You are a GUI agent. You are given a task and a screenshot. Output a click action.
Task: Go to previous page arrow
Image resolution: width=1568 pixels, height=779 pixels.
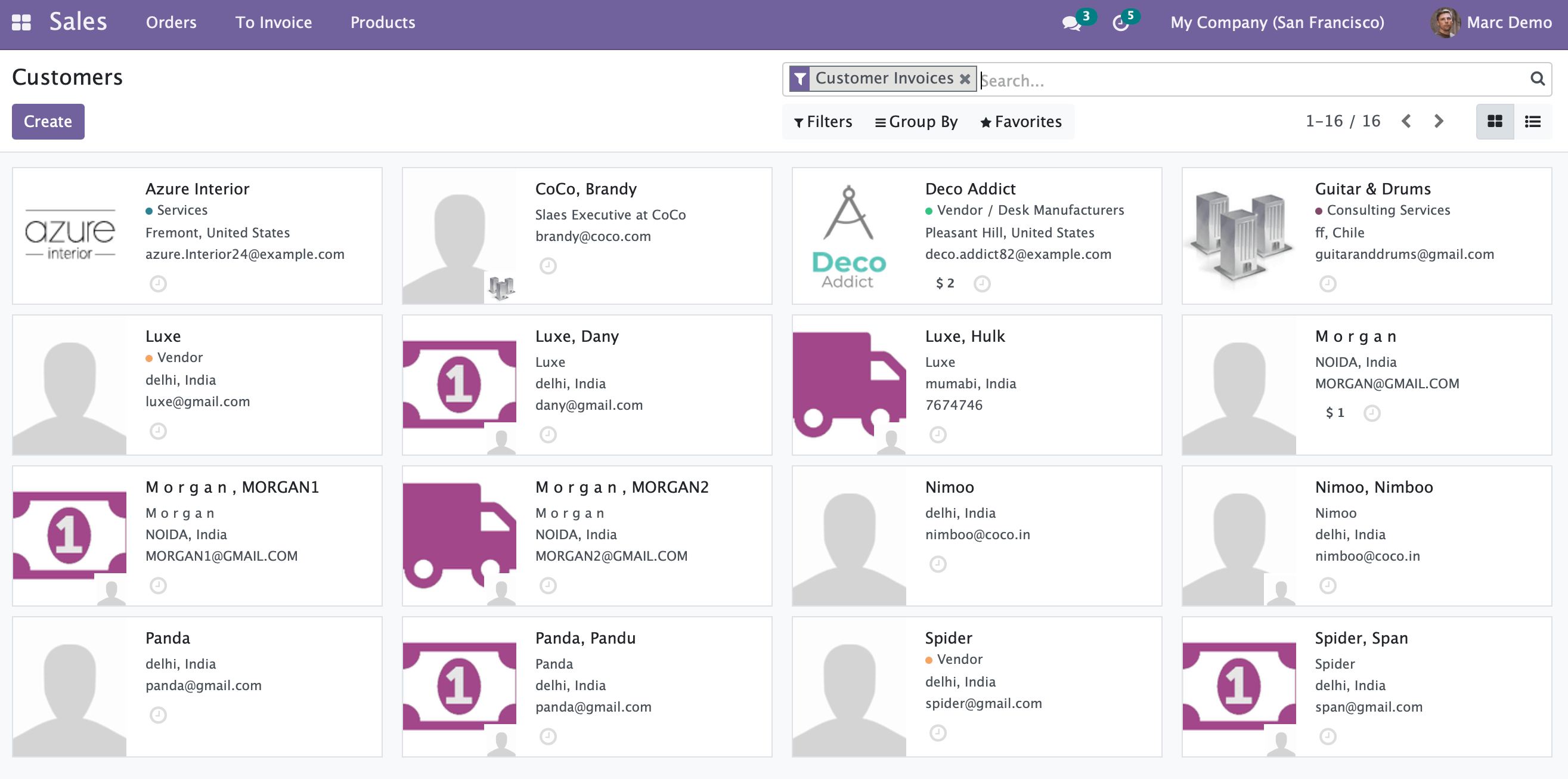(1406, 121)
